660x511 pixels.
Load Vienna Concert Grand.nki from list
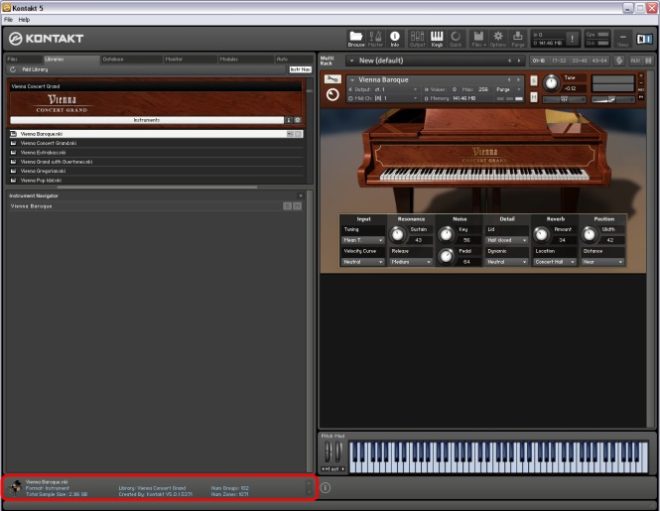[156, 143]
